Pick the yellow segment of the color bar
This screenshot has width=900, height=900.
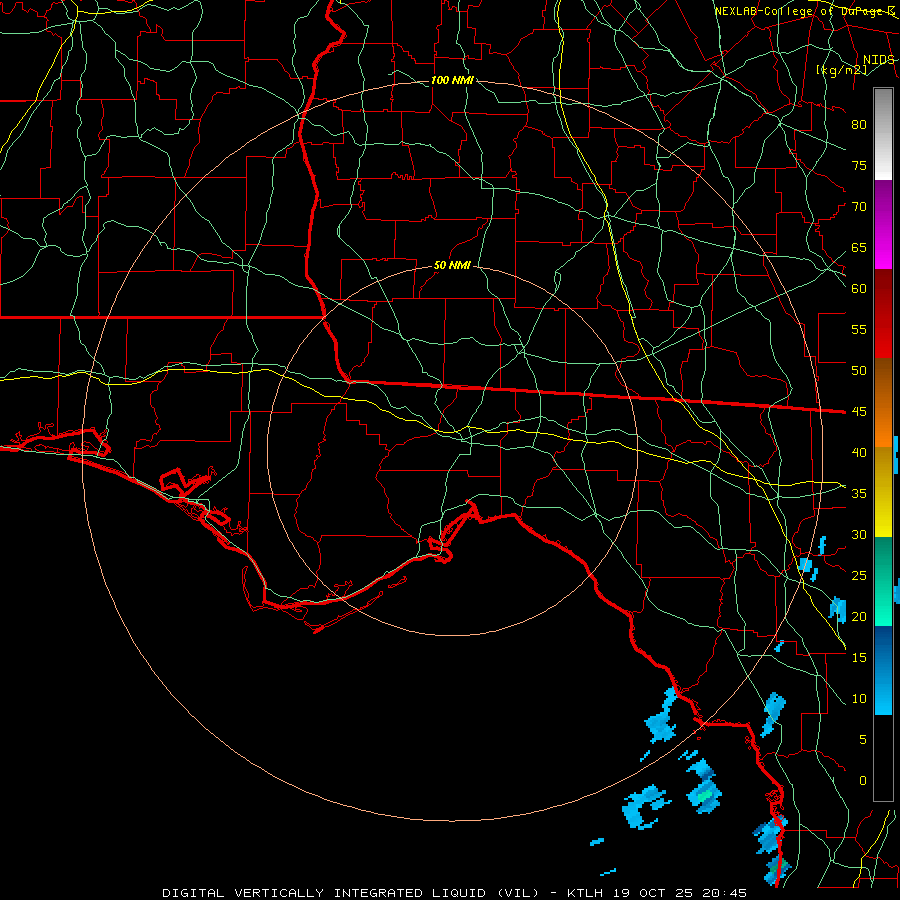pos(883,492)
